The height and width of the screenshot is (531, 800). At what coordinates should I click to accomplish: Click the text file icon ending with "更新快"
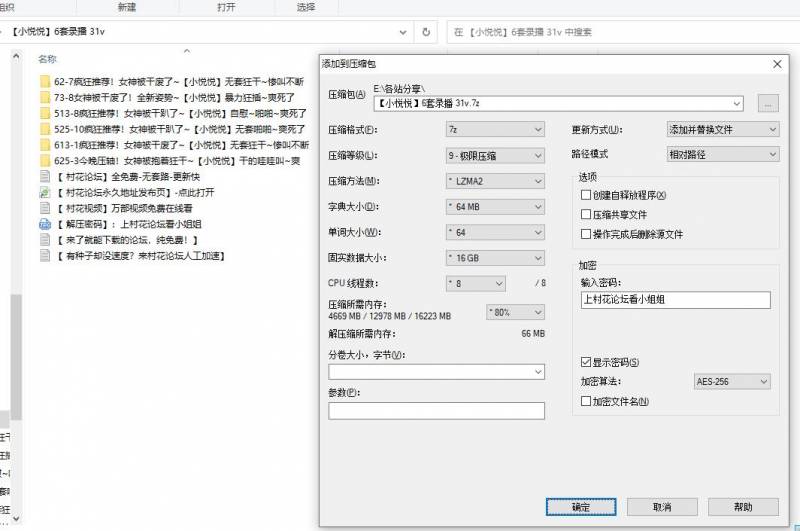pyautogui.click(x=45, y=177)
